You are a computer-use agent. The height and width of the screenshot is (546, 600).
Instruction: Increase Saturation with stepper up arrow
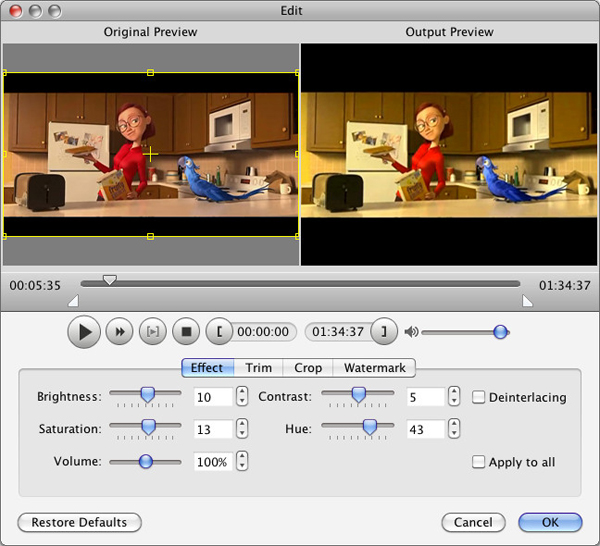242,424
